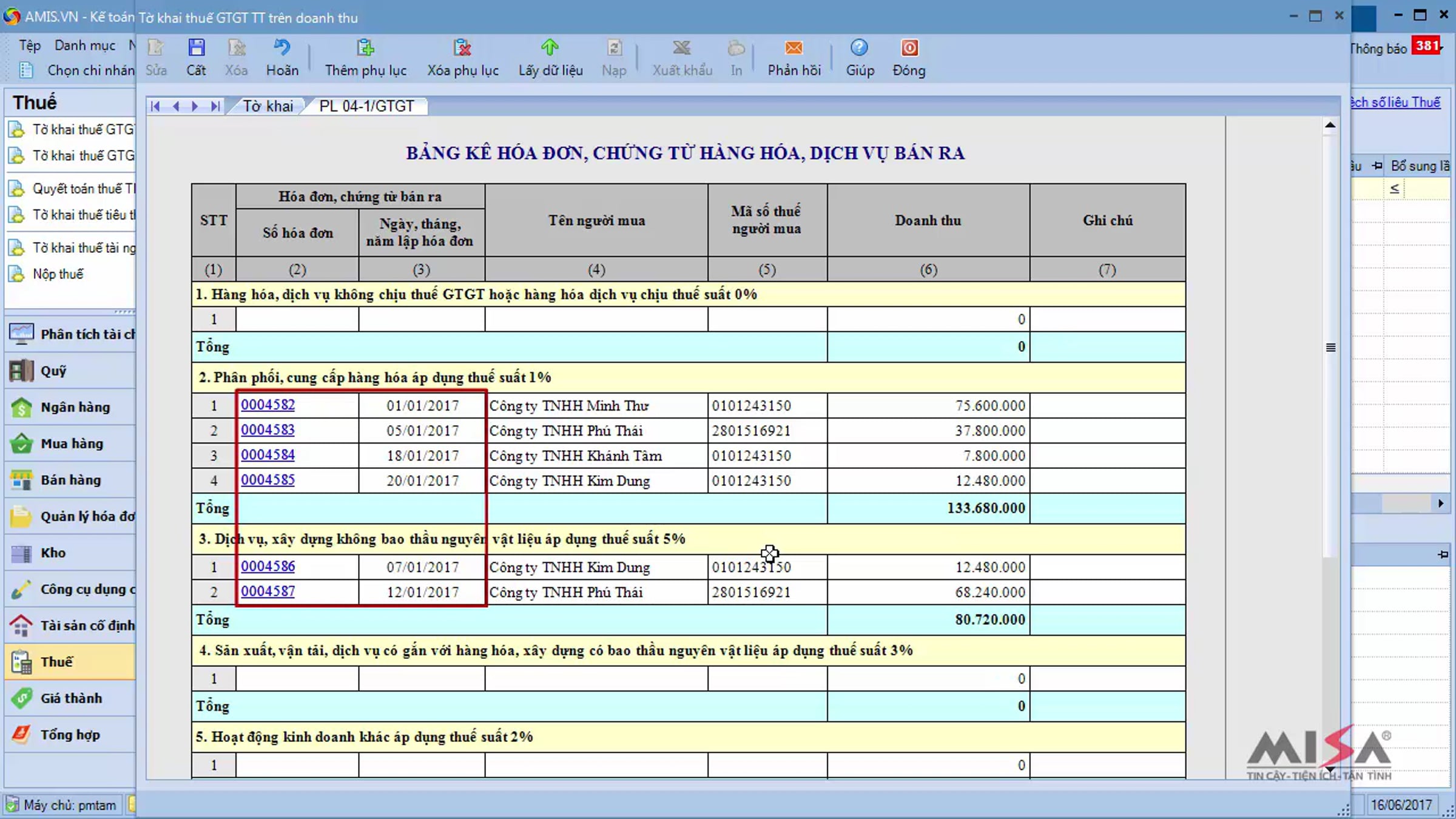Open invoice link 0004584
This screenshot has width=1456, height=819.
point(268,455)
